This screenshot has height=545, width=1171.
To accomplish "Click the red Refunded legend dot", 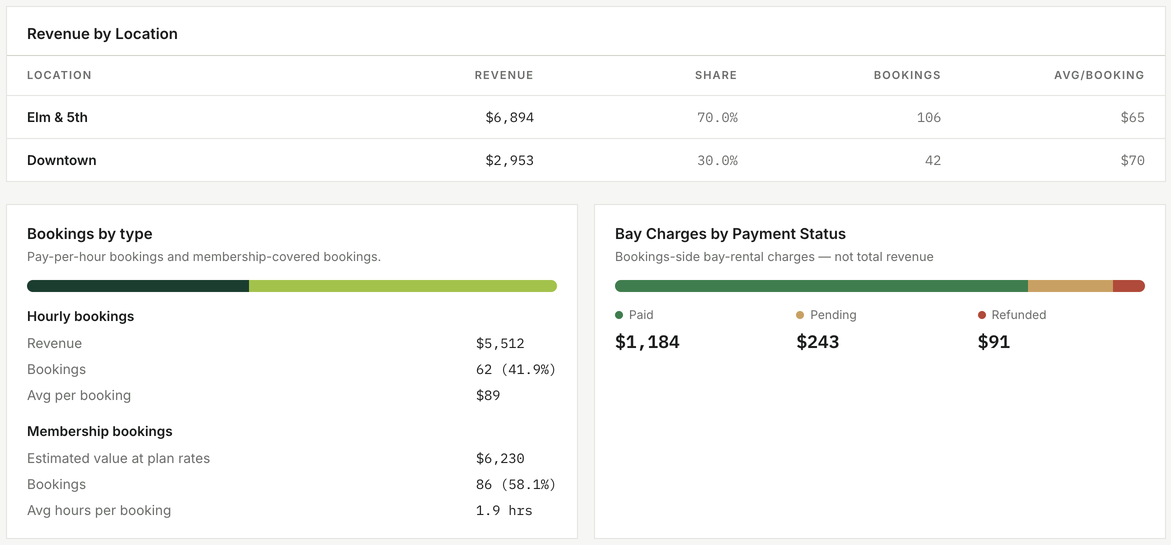I will click(982, 315).
